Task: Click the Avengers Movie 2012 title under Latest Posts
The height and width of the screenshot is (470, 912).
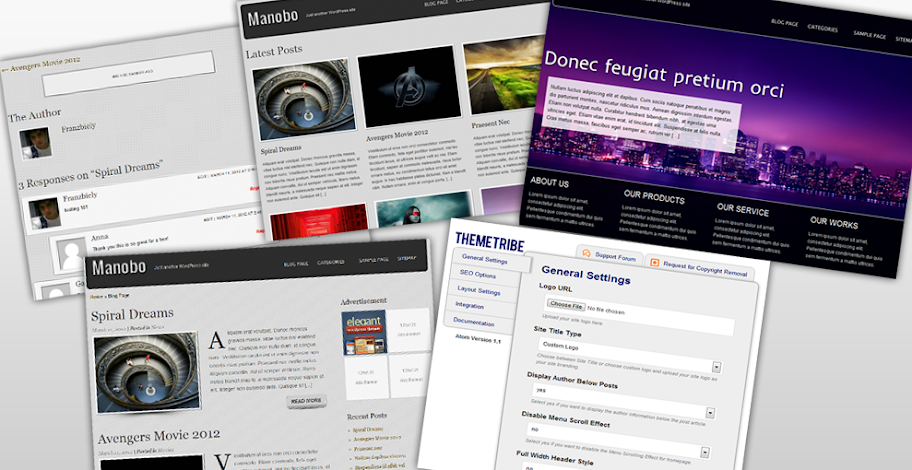Action: 397,136
